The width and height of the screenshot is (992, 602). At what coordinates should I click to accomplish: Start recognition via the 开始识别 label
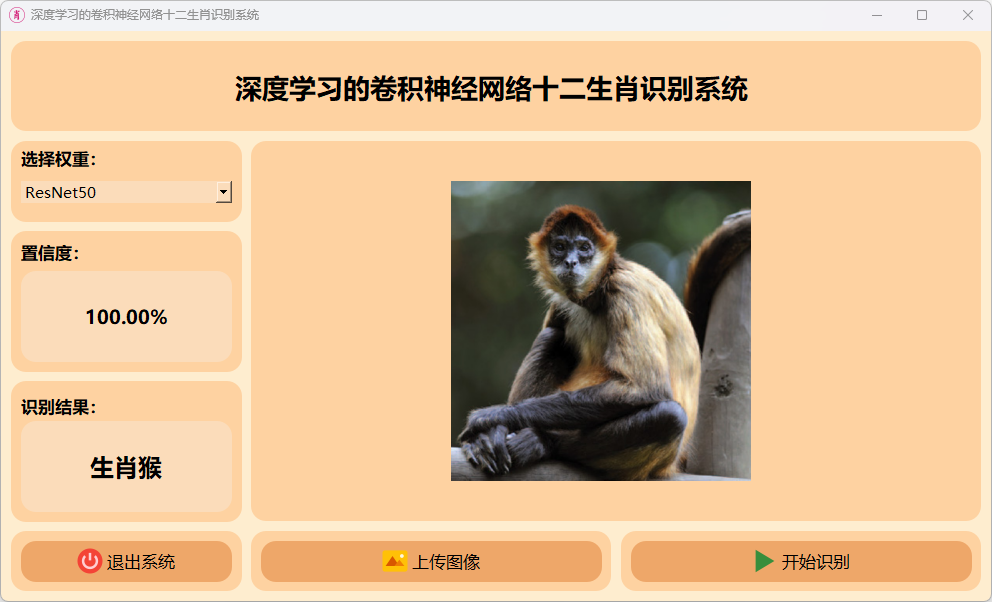coord(815,562)
